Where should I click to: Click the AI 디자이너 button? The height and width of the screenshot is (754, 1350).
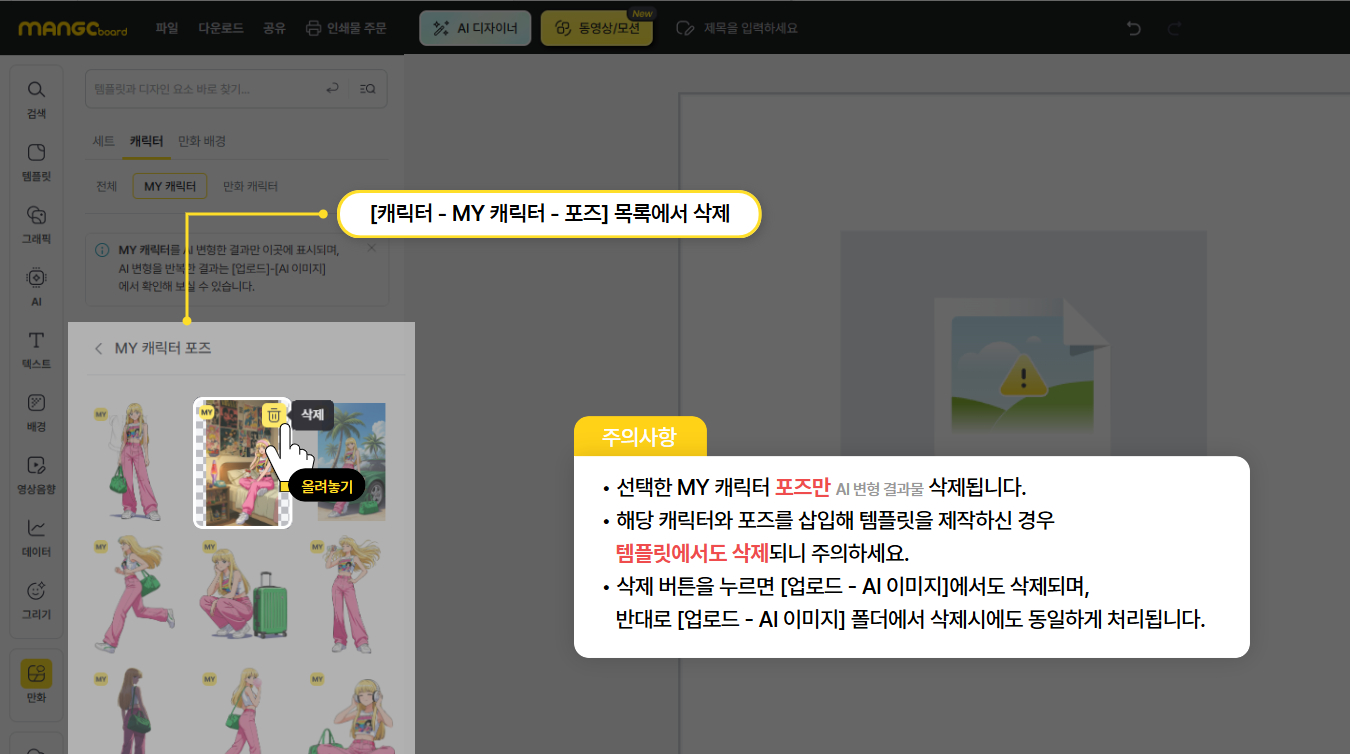(475, 29)
